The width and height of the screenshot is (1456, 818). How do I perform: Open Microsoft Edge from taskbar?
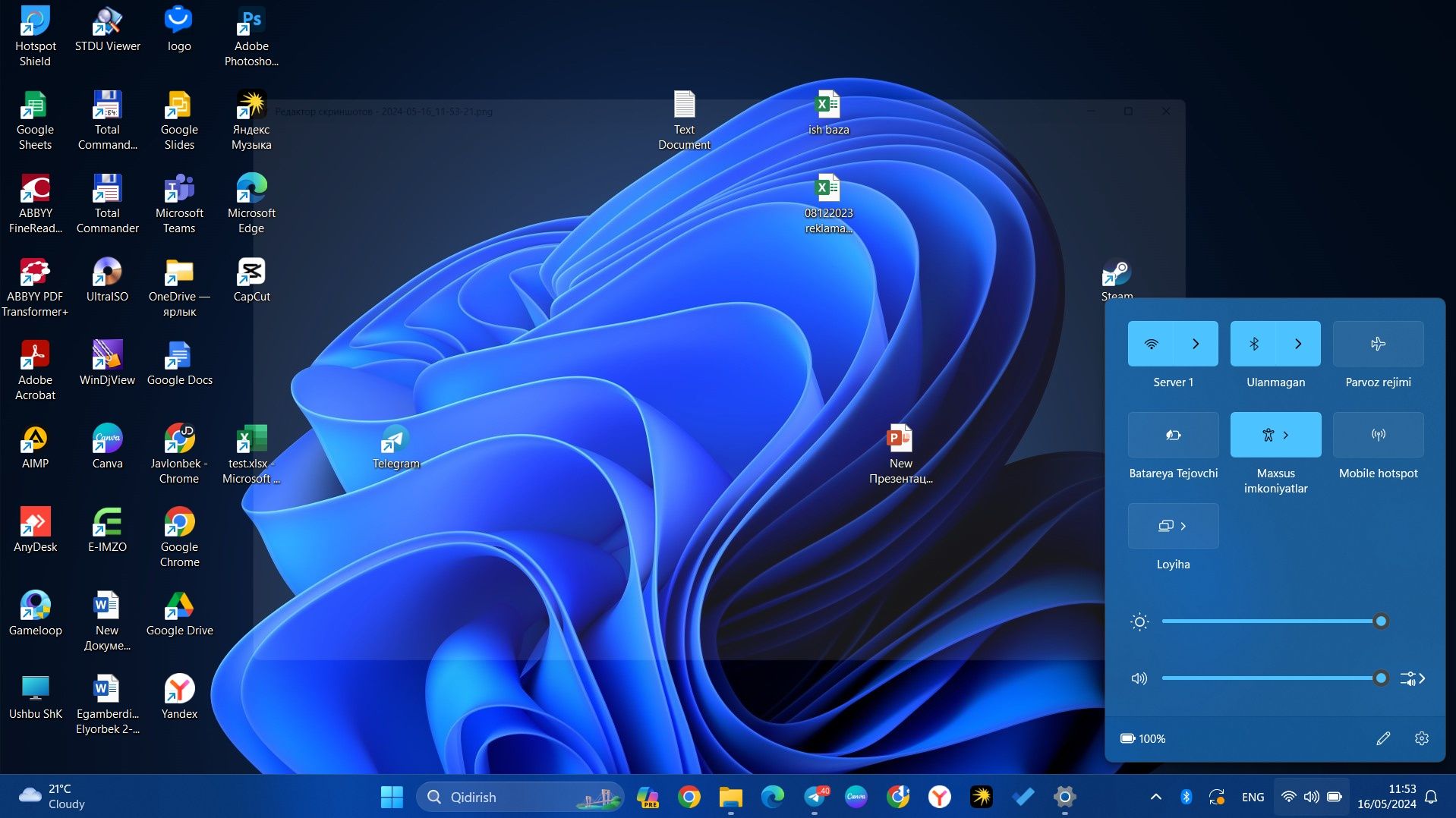point(773,797)
